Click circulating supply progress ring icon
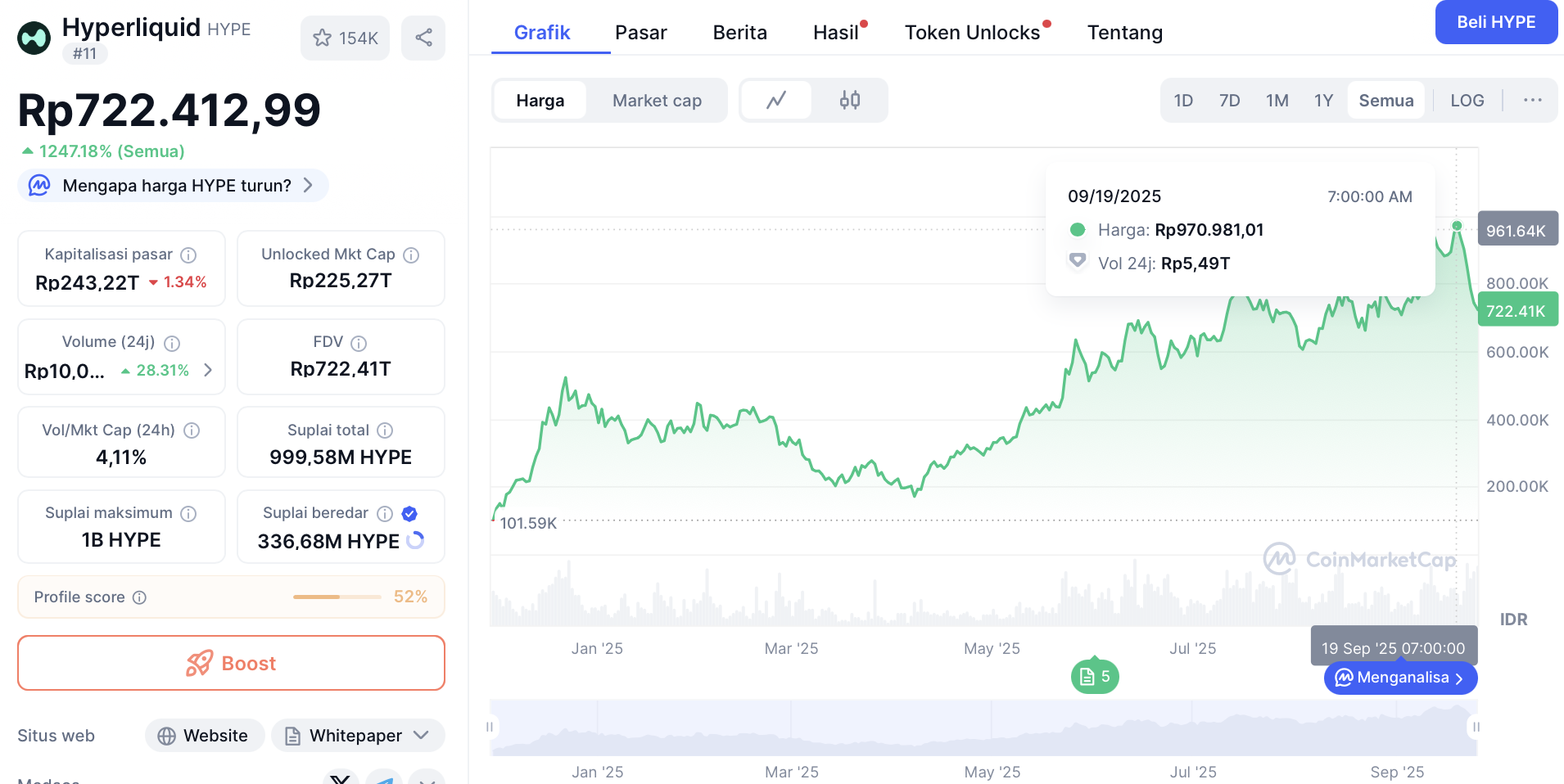The height and width of the screenshot is (784, 1564). click(x=415, y=540)
